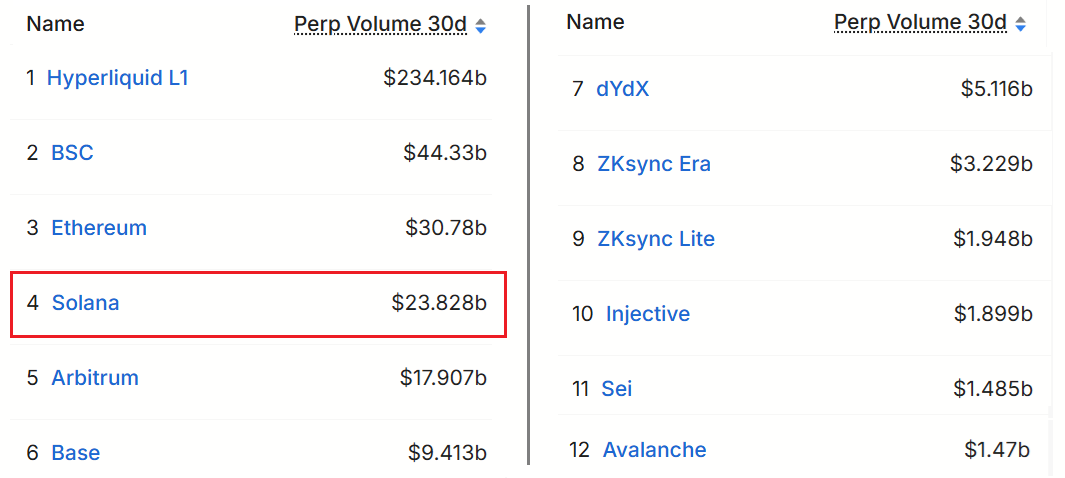Open the Arbitrum chain page

(95, 378)
